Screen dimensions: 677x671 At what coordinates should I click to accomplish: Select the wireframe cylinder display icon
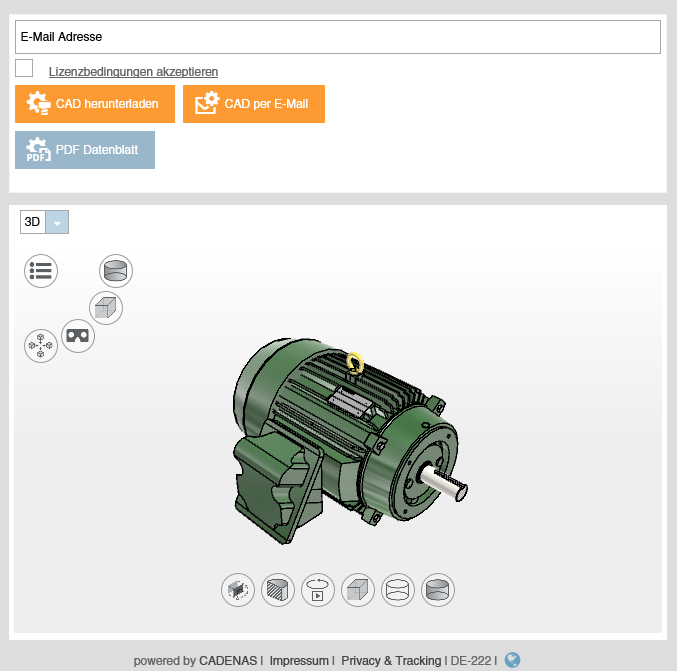[398, 590]
